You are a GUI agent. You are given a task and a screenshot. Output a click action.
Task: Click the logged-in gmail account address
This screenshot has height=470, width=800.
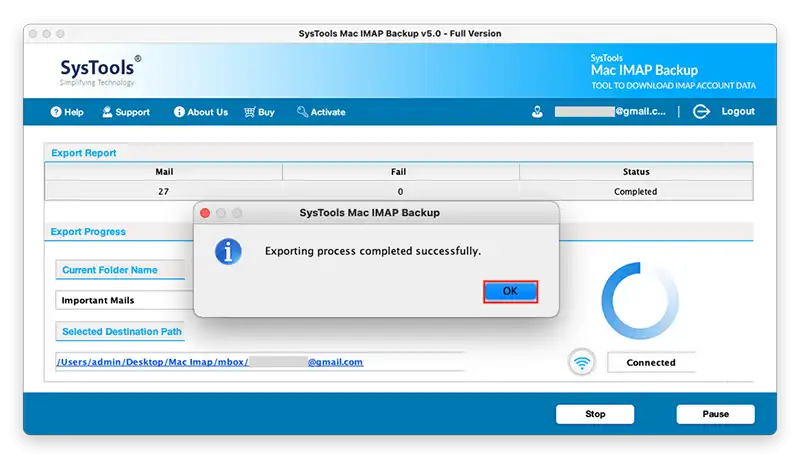610,111
